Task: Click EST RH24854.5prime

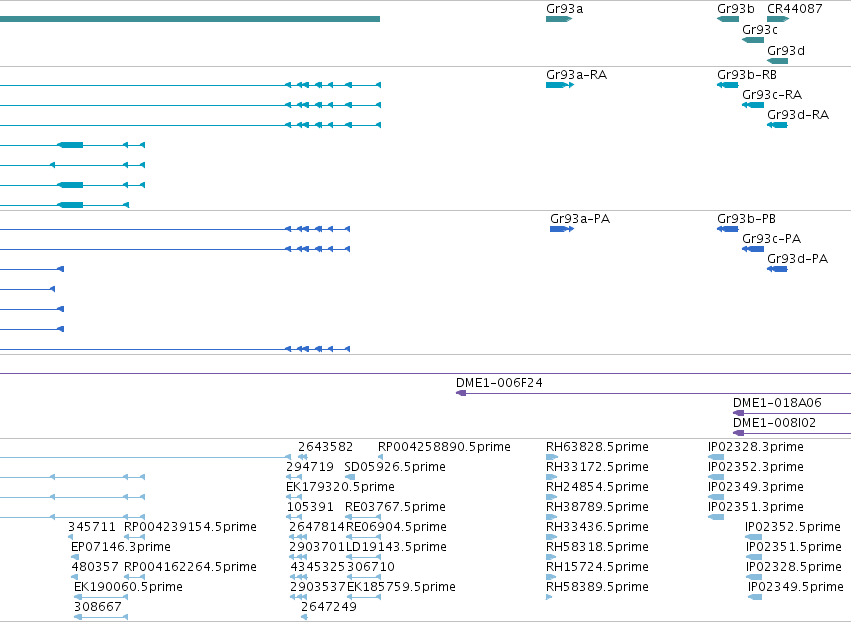Action: point(597,487)
